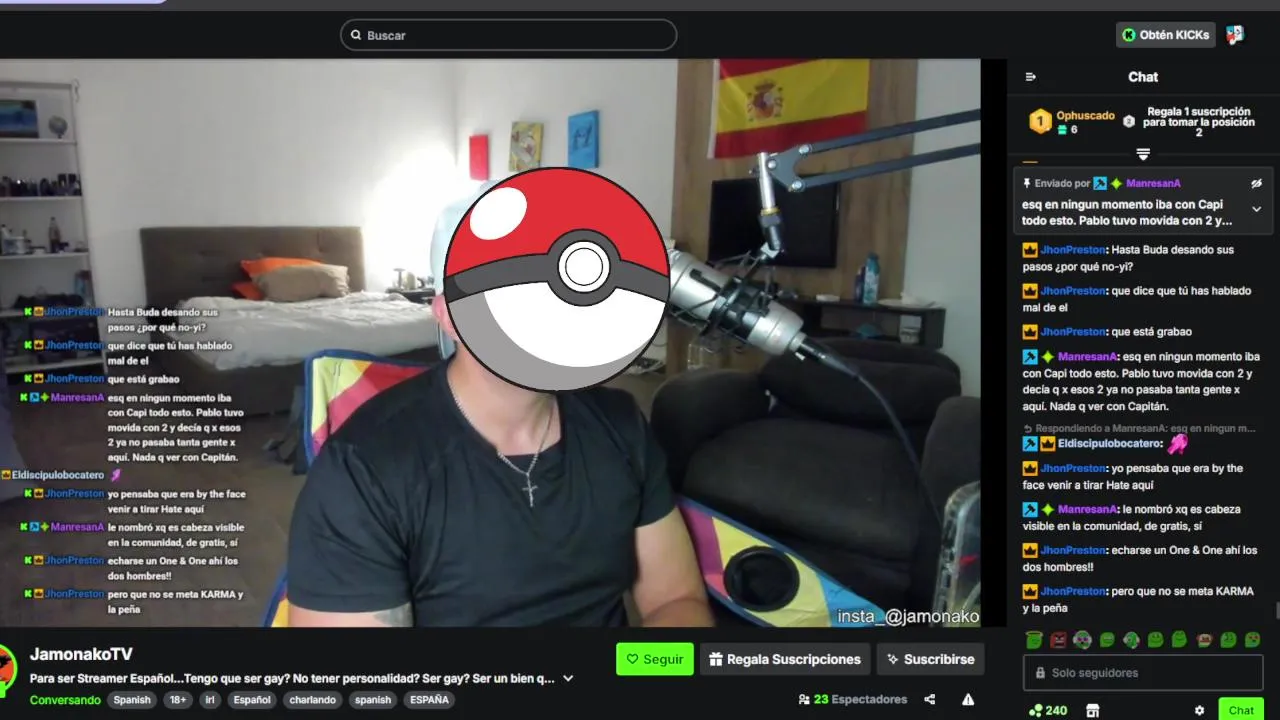Viewport: 1280px width, 720px height.
Task: Select the charlando tag
Action: pyautogui.click(x=313, y=700)
